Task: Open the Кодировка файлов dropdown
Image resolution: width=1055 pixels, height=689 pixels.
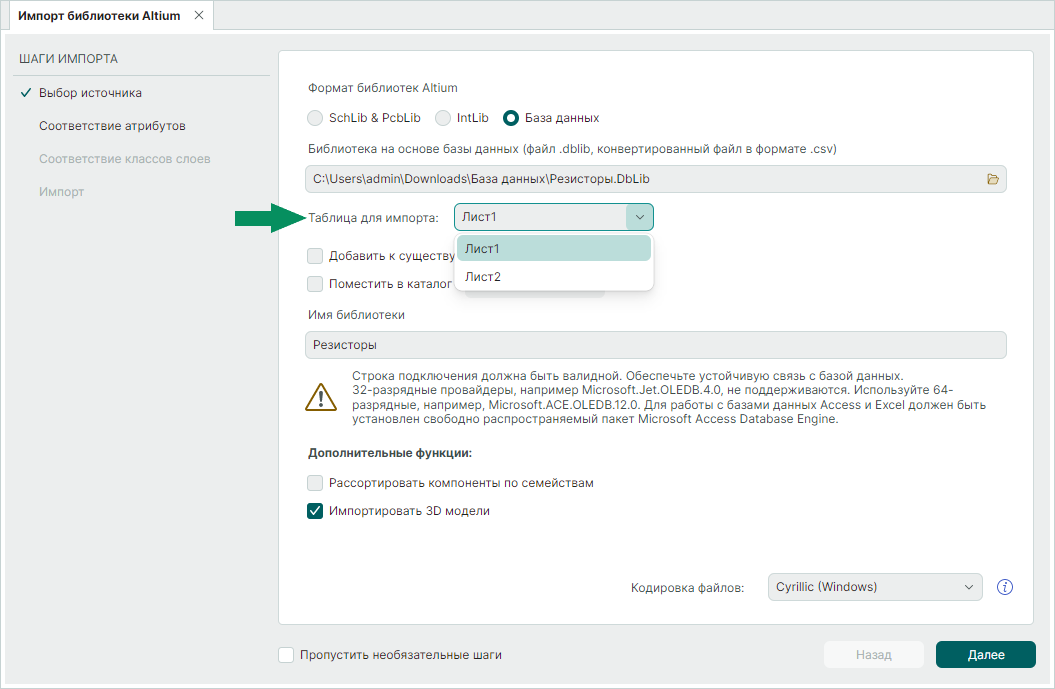Action: pos(874,587)
